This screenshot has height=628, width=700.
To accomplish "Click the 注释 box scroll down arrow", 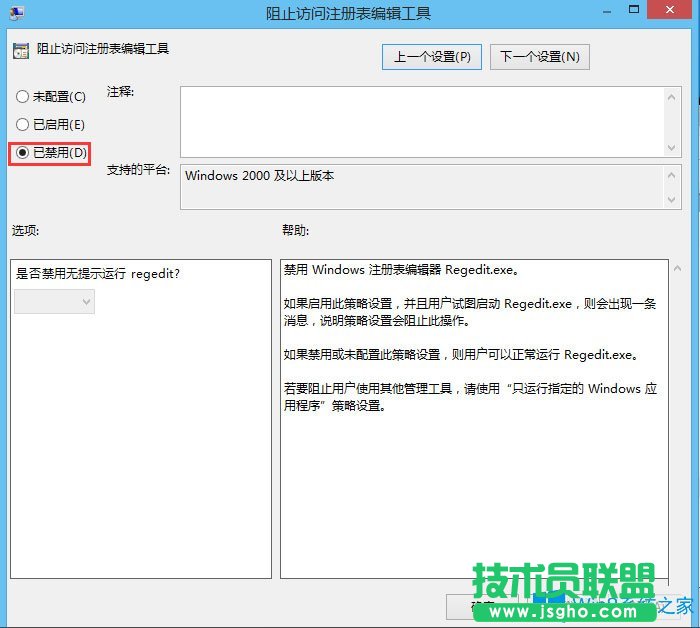I will [671, 147].
